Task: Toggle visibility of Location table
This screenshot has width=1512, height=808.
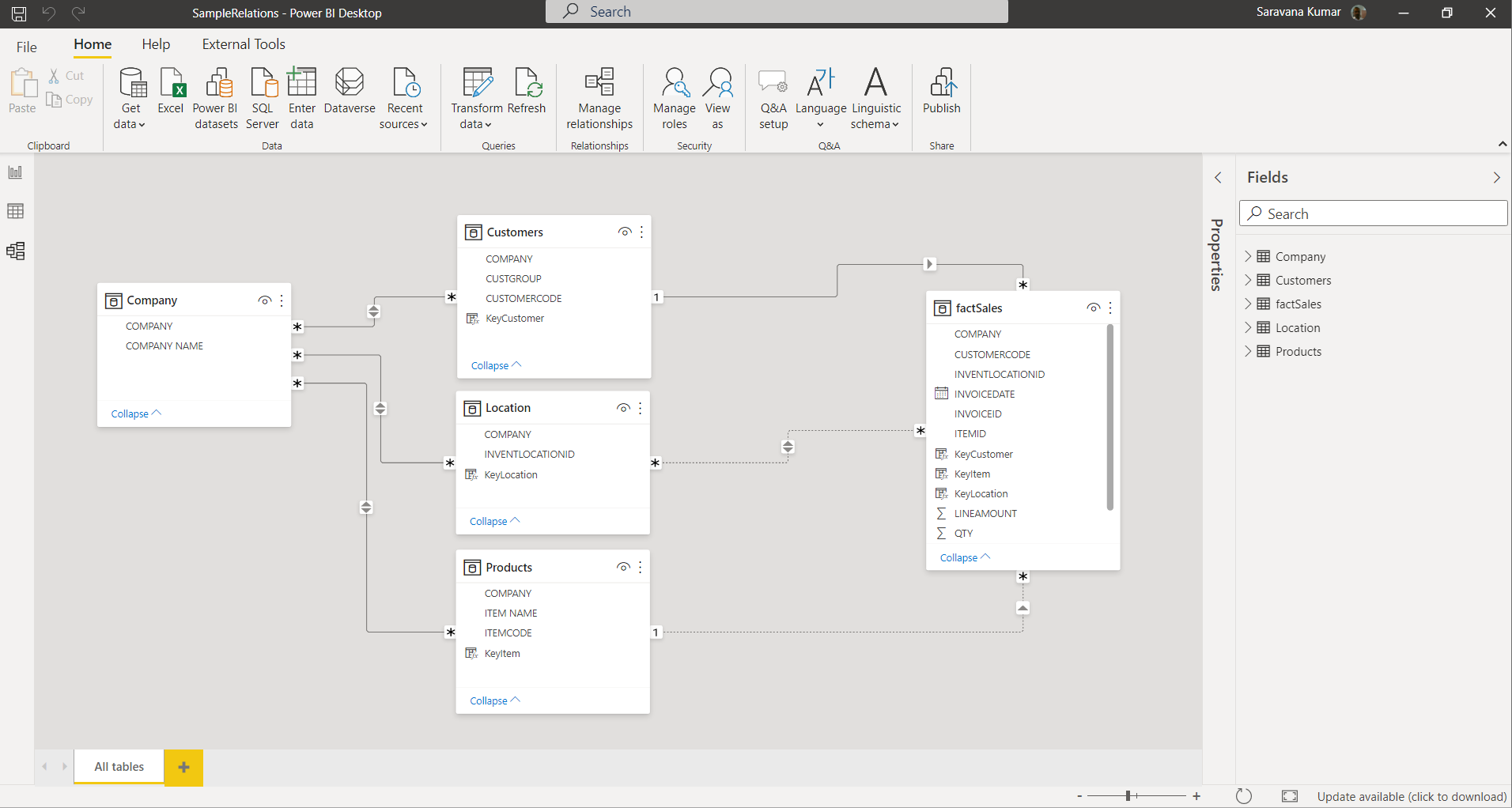Action: tap(623, 408)
